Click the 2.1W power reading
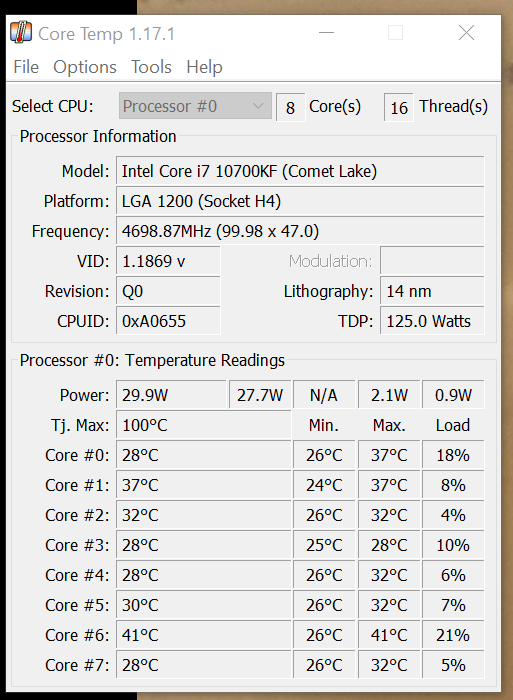The width and height of the screenshot is (513, 700). point(389,395)
